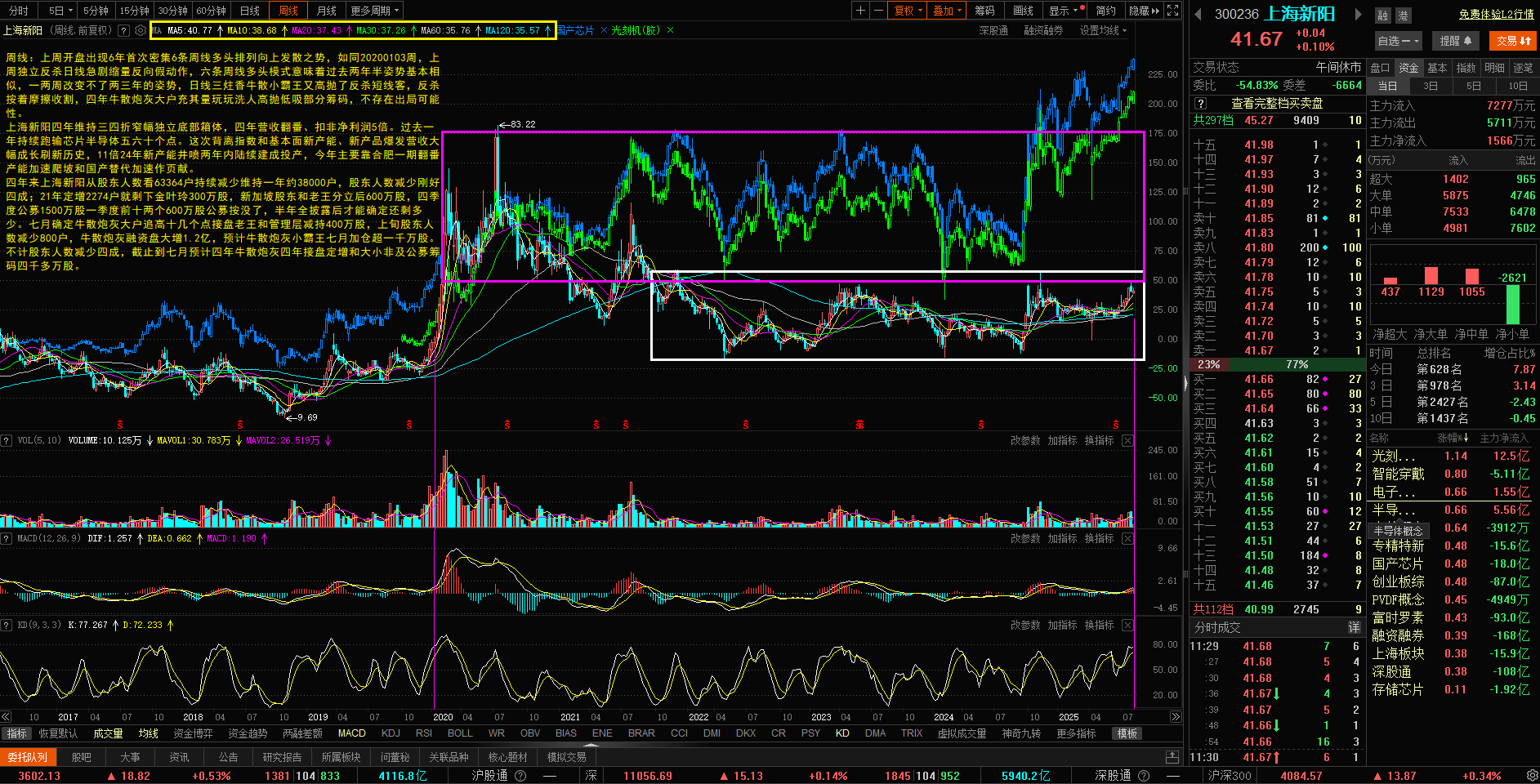Open chart settings gear next to 上海新阳
Image resolution: width=1540 pixels, height=784 pixels.
[141, 30]
